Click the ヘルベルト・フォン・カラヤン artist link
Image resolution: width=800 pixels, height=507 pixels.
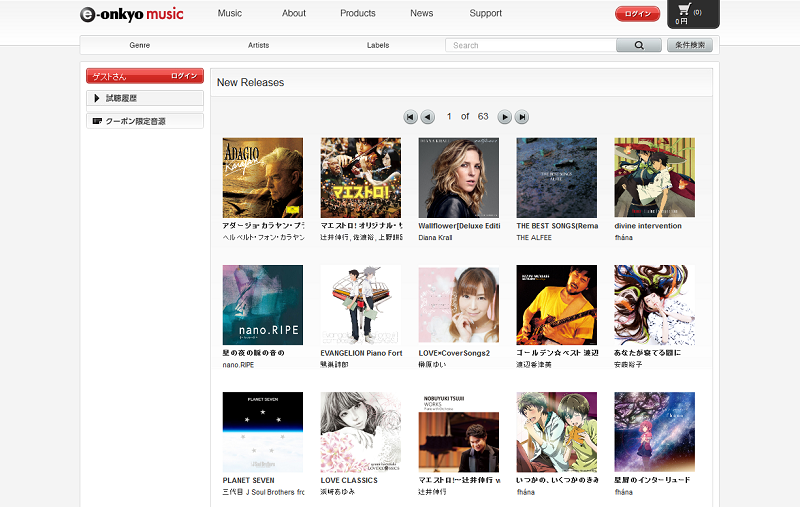click(263, 238)
